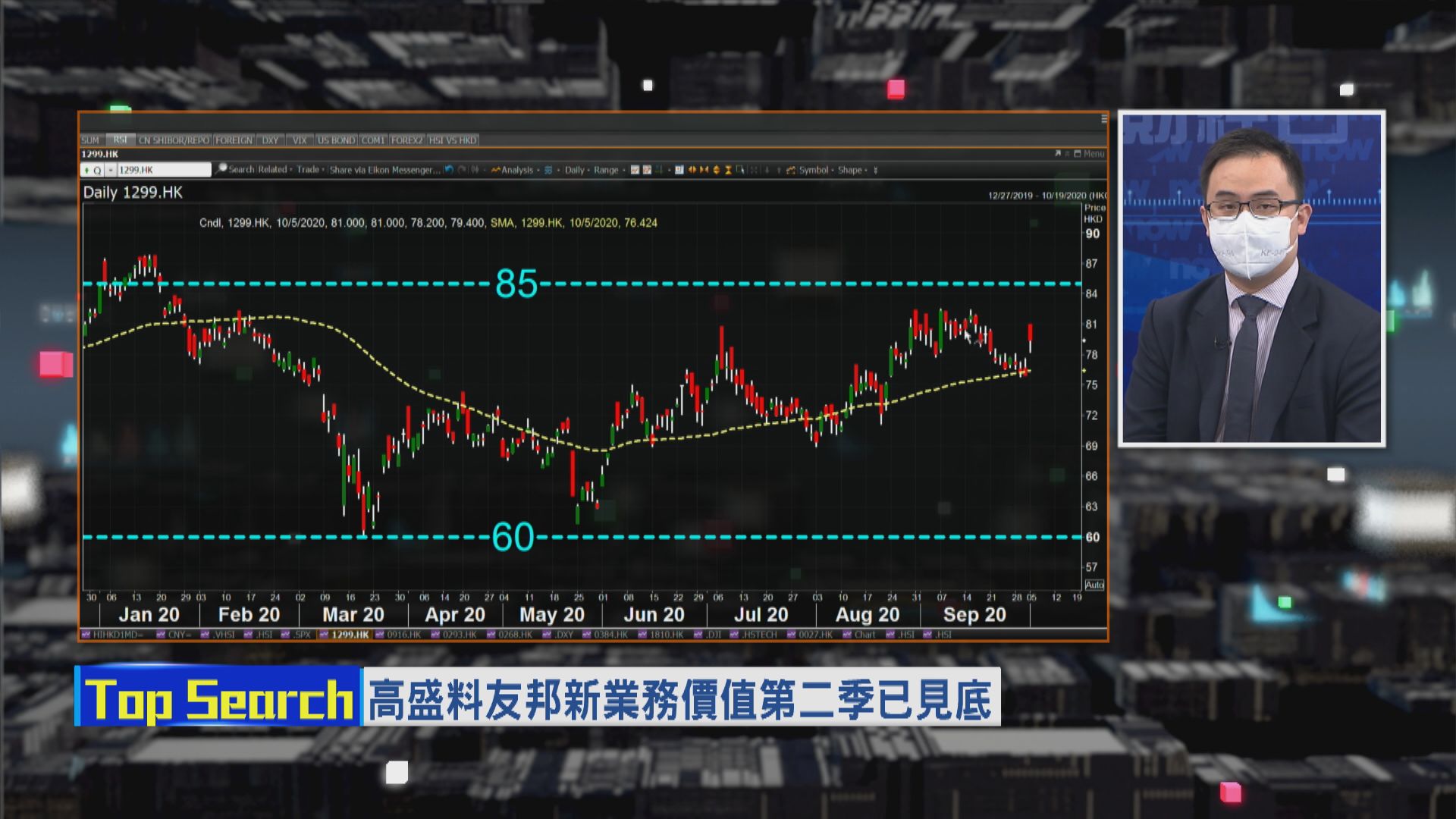Click the undo arrow icon in the toolbar
Image resolution: width=1456 pixels, height=819 pixels.
tap(449, 170)
